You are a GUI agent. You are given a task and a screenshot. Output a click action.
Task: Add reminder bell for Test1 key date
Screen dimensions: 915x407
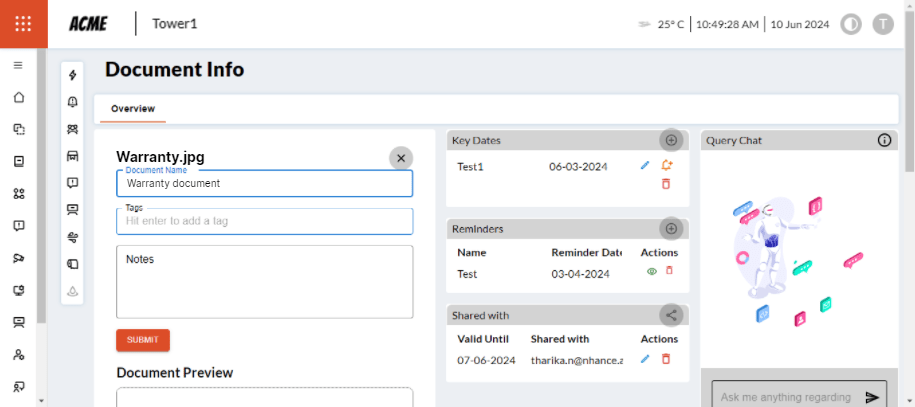coord(667,165)
